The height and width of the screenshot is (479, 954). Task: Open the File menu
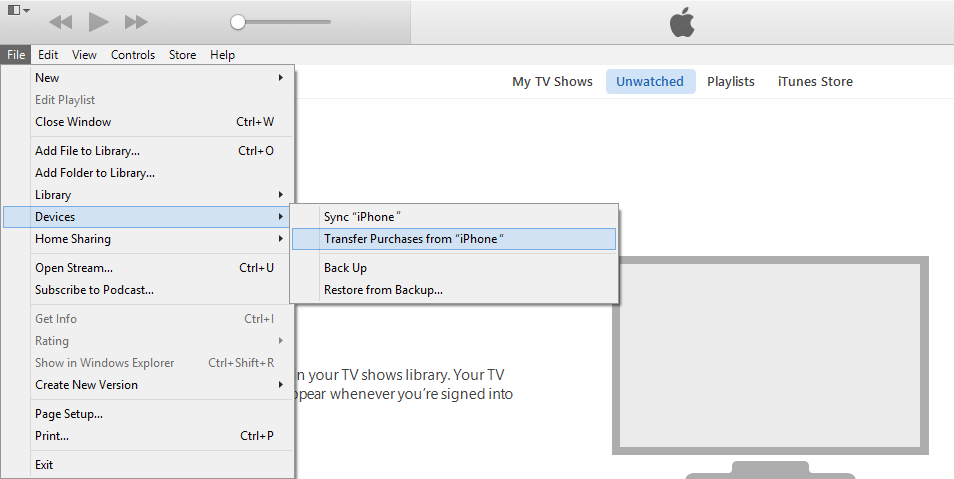(x=16, y=55)
